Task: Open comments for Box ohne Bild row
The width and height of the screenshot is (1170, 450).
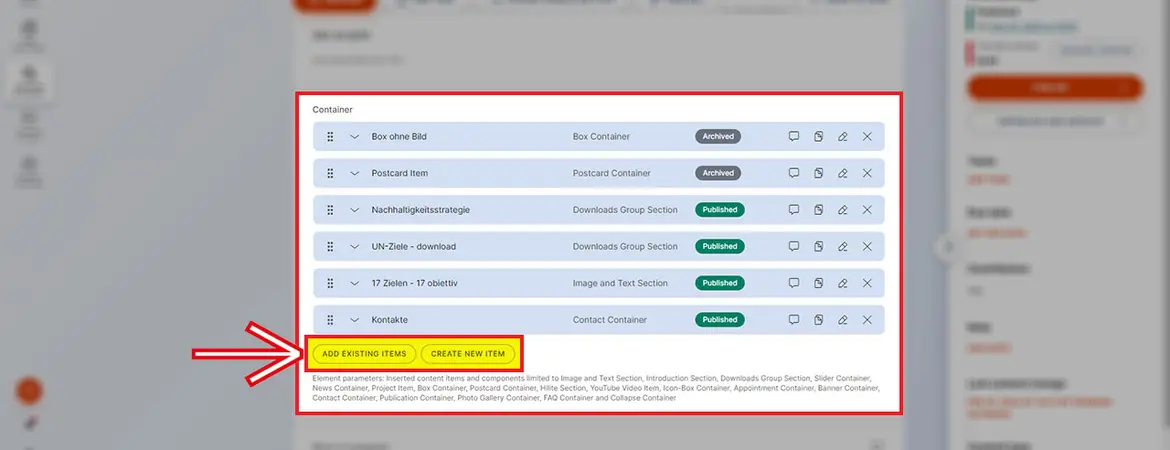Action: (x=794, y=137)
